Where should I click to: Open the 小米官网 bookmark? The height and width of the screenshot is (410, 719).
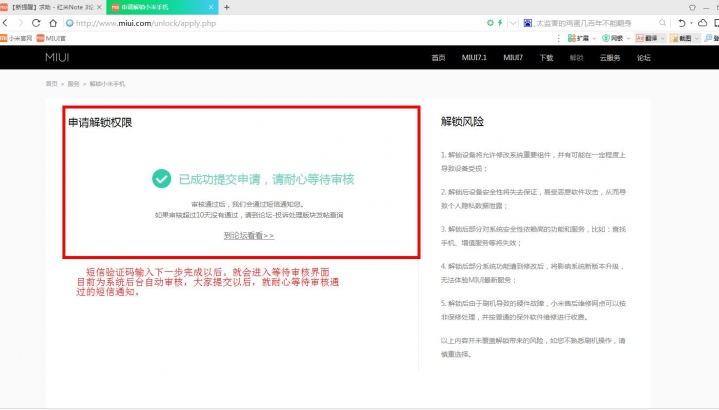click(16, 38)
